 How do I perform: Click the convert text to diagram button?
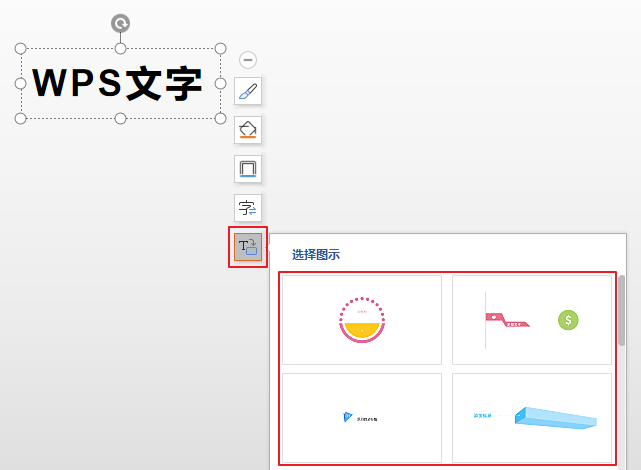248,247
